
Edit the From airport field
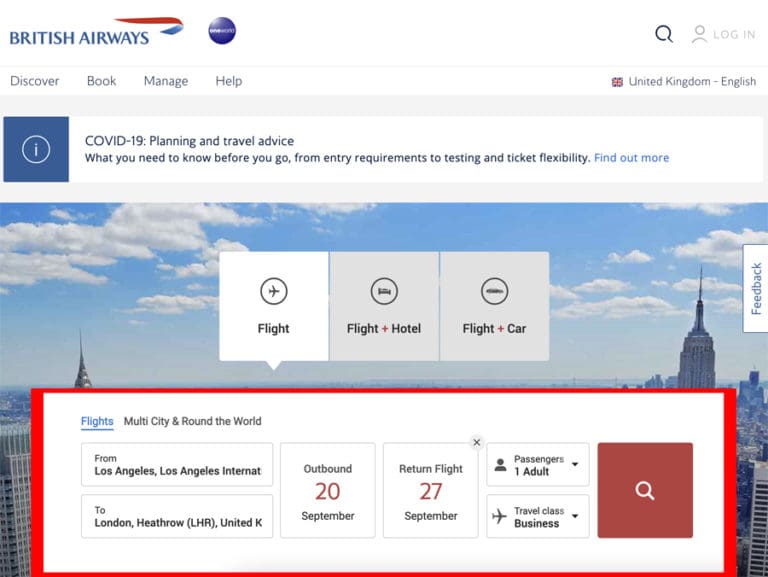[177, 464]
